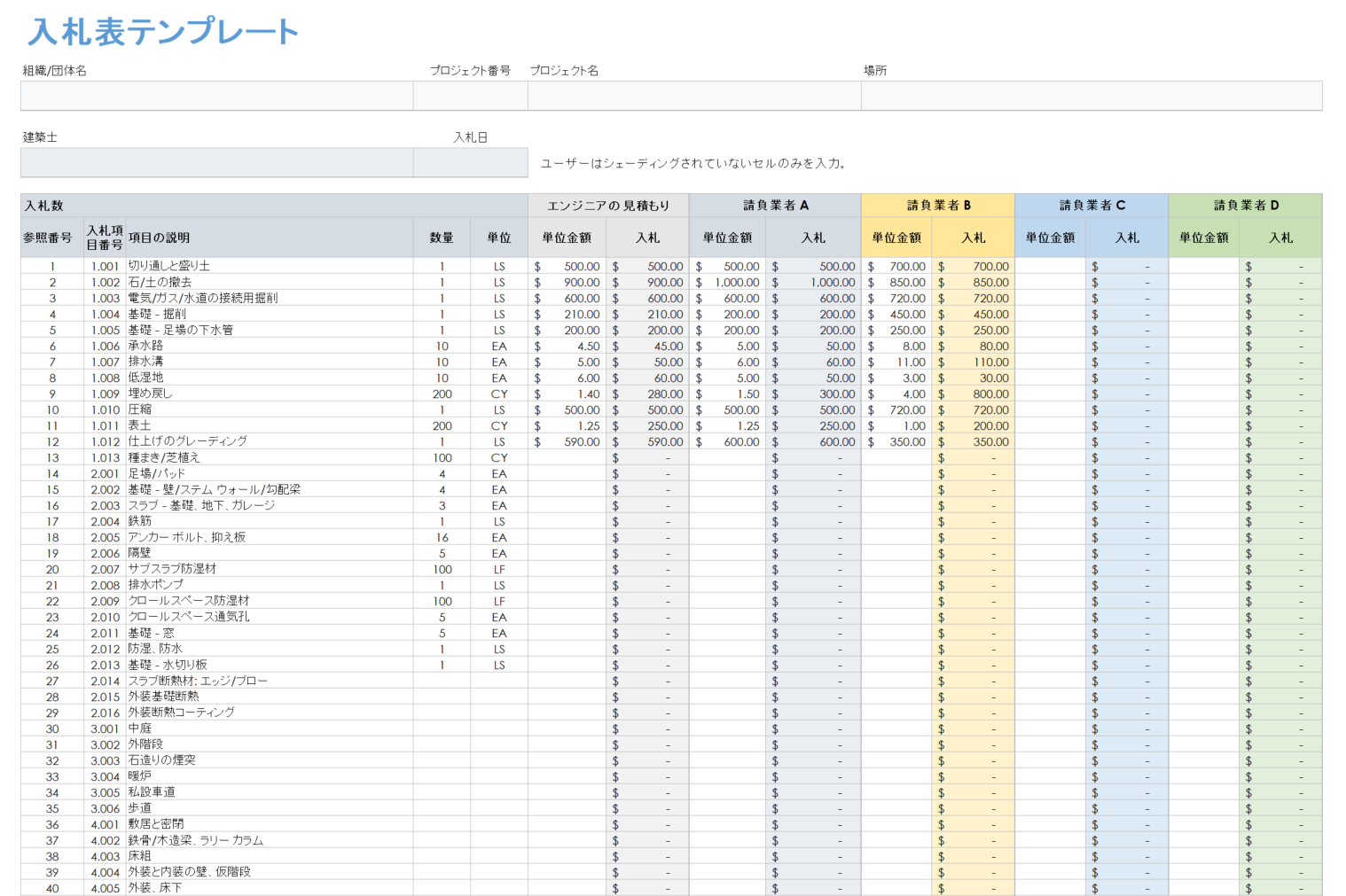Click the cell 外装基礎断熱
This screenshot has height=896, width=1346.
270,697
